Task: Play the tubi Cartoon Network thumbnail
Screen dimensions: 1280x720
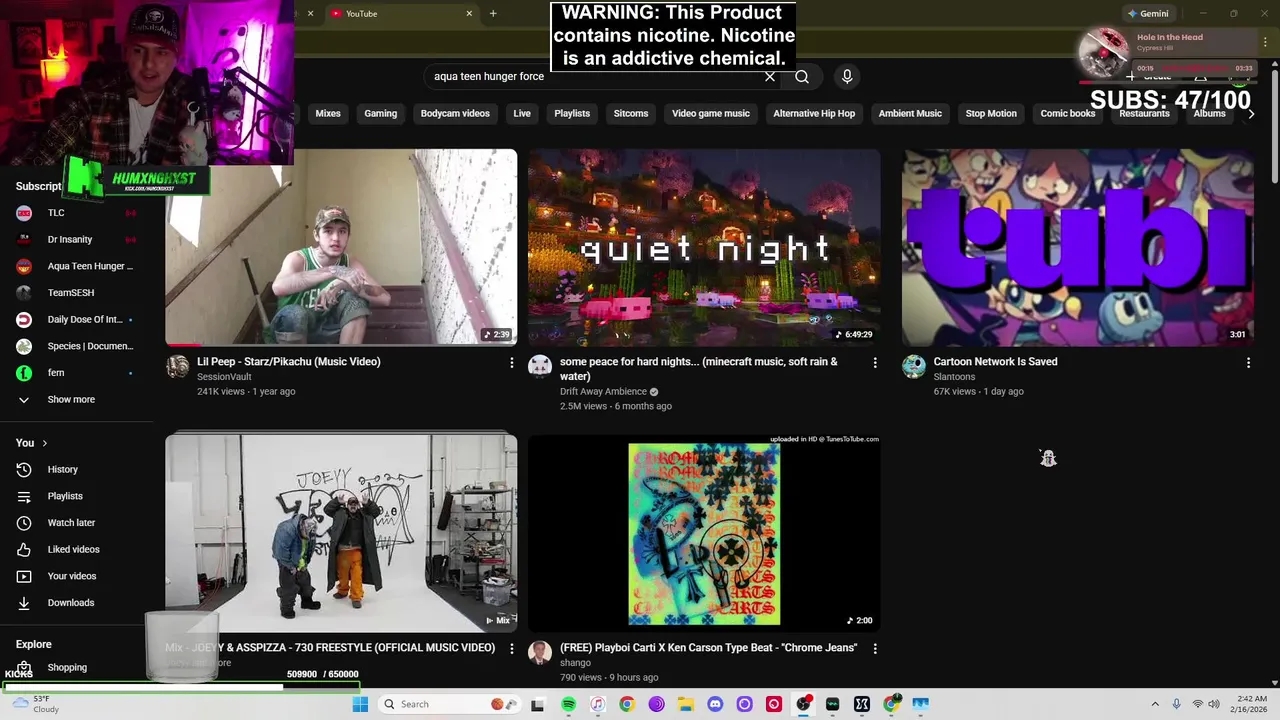Action: coord(1078,247)
